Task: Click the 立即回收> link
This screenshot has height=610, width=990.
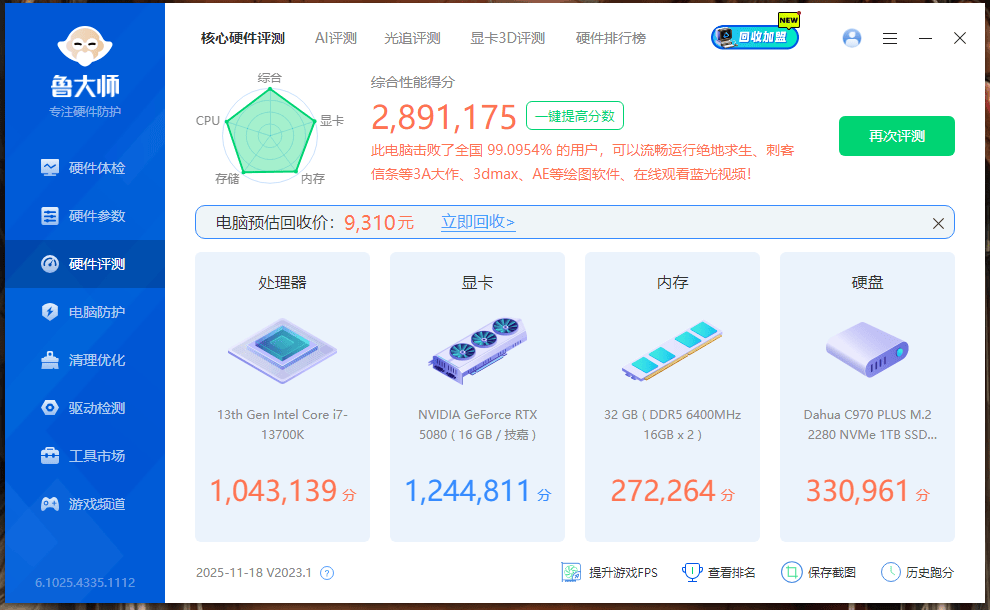Action: click(478, 222)
